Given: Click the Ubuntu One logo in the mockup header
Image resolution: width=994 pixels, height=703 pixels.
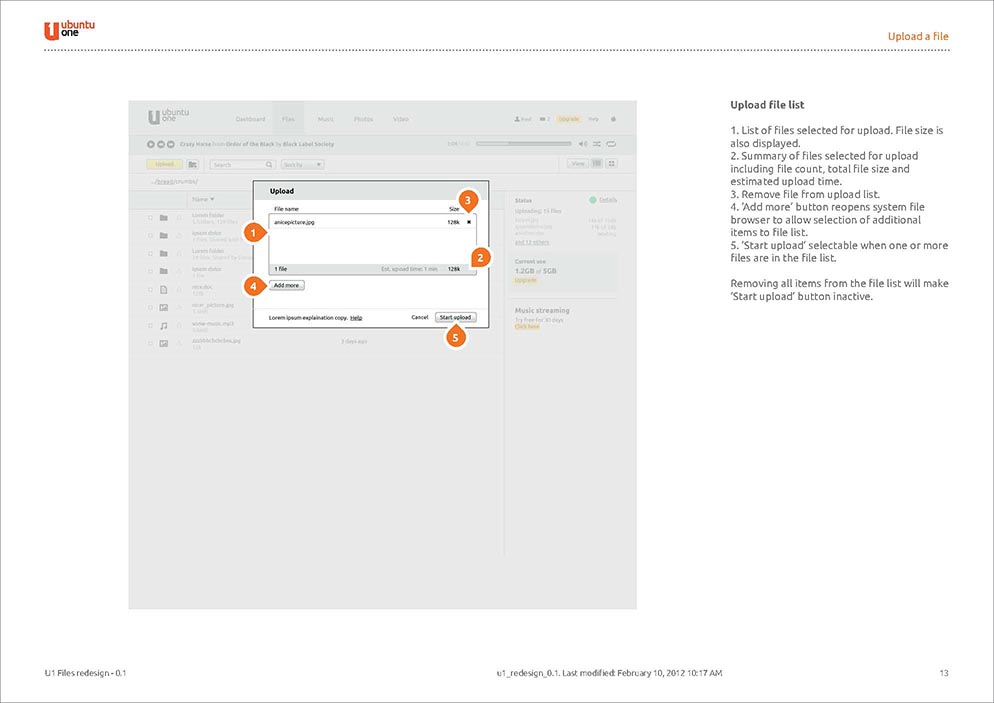Looking at the screenshot, I should pos(168,116).
